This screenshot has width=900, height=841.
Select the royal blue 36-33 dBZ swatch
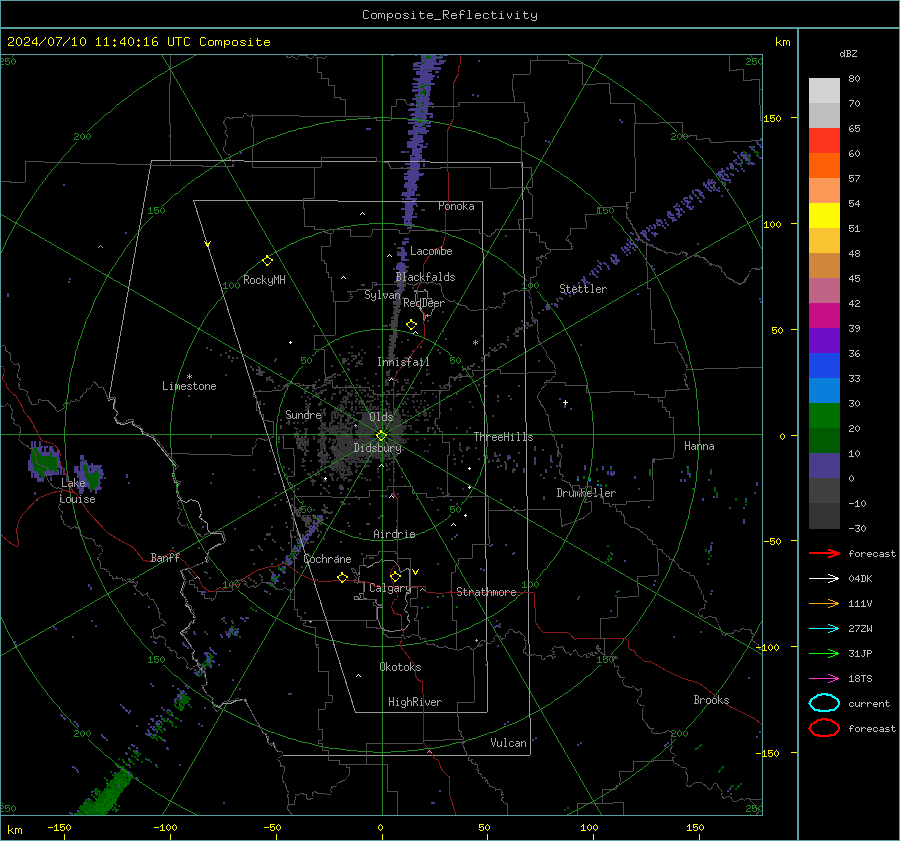point(824,366)
